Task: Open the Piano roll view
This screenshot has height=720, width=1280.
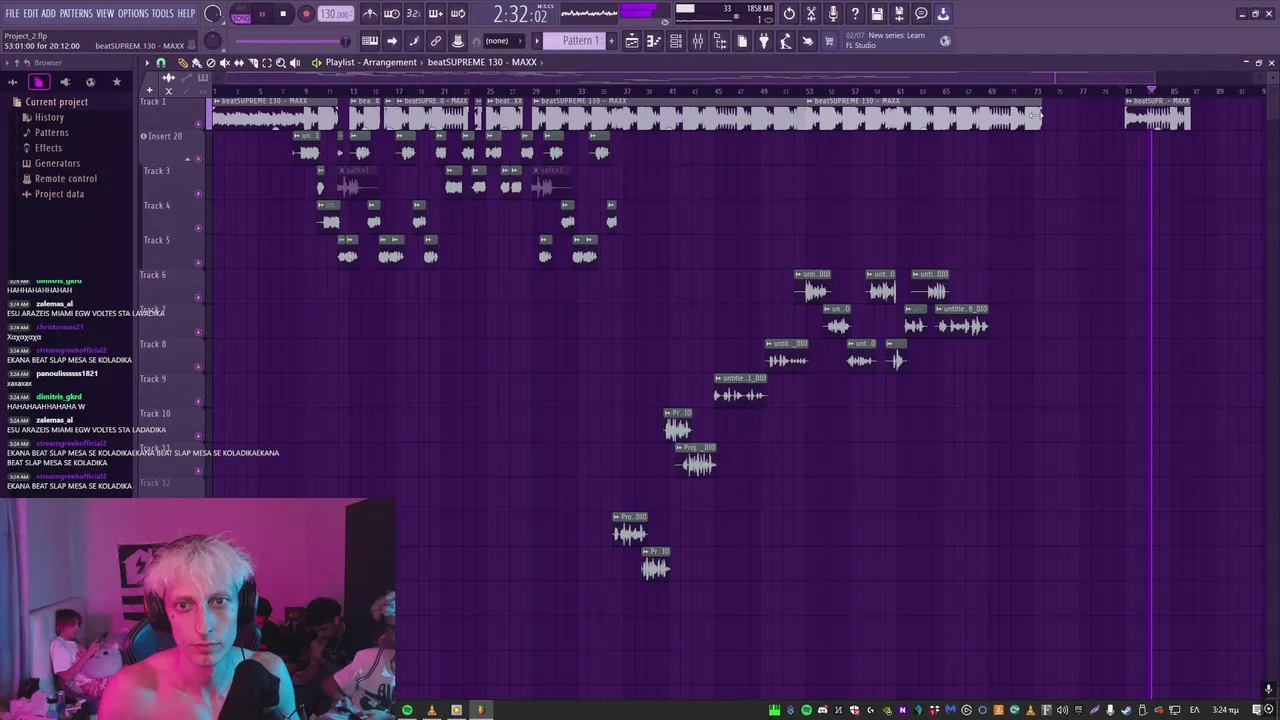Action: (653, 41)
